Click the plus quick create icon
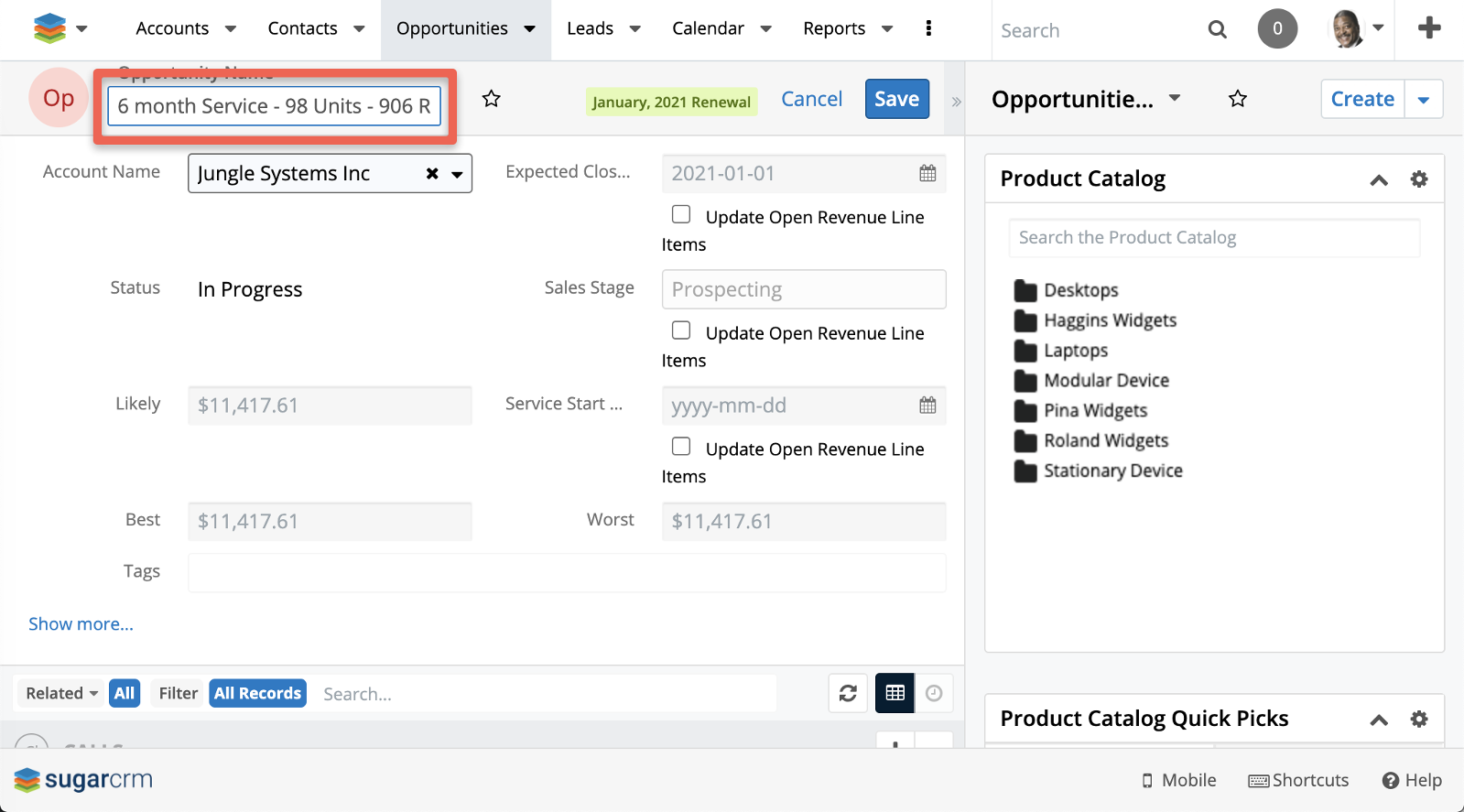This screenshot has width=1464, height=812. click(x=1428, y=28)
